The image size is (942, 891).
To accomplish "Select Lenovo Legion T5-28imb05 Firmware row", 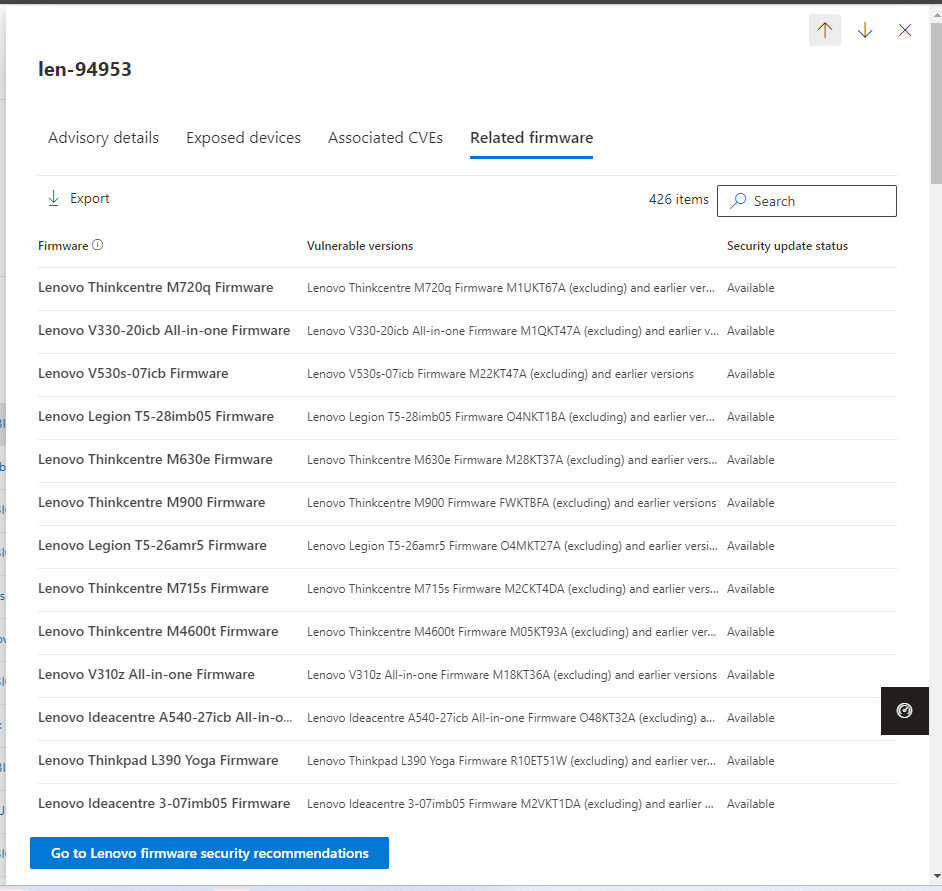I will (467, 417).
